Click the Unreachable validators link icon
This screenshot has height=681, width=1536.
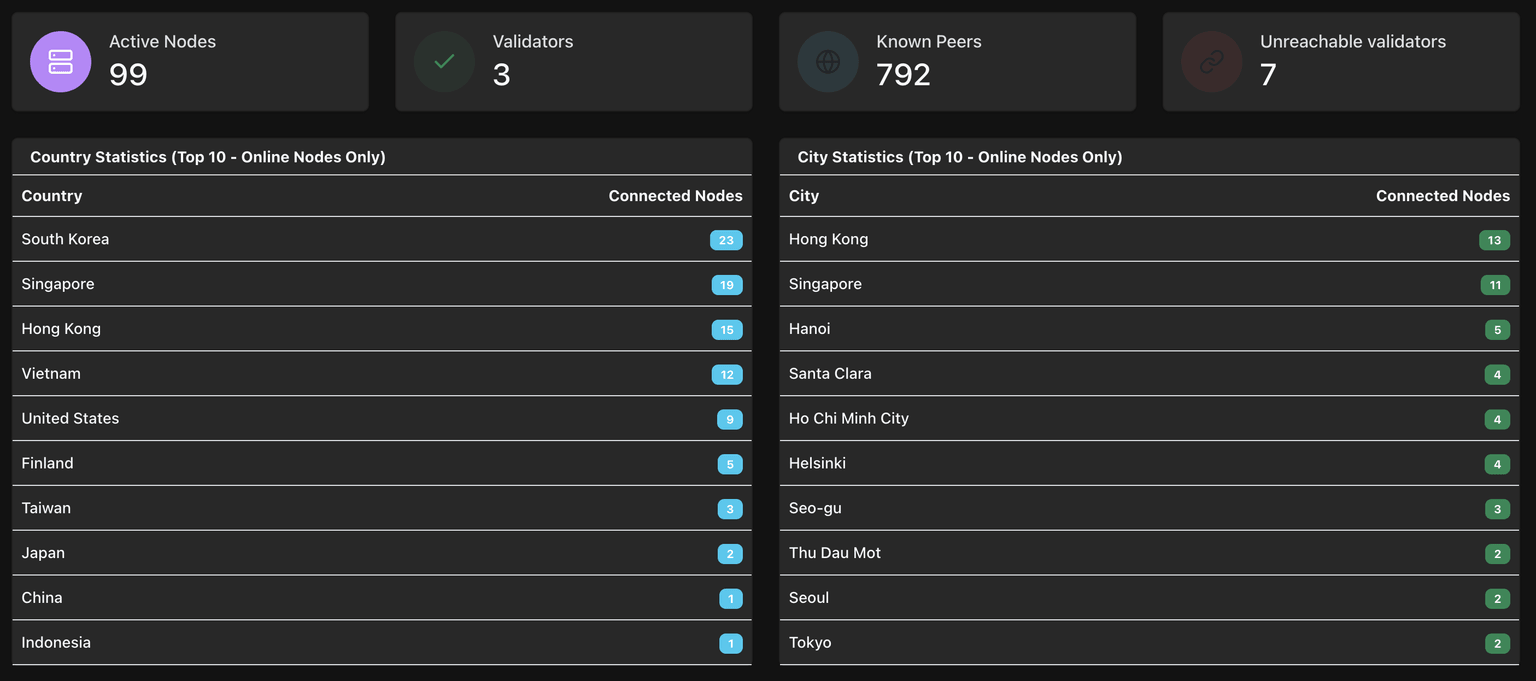click(x=1212, y=62)
